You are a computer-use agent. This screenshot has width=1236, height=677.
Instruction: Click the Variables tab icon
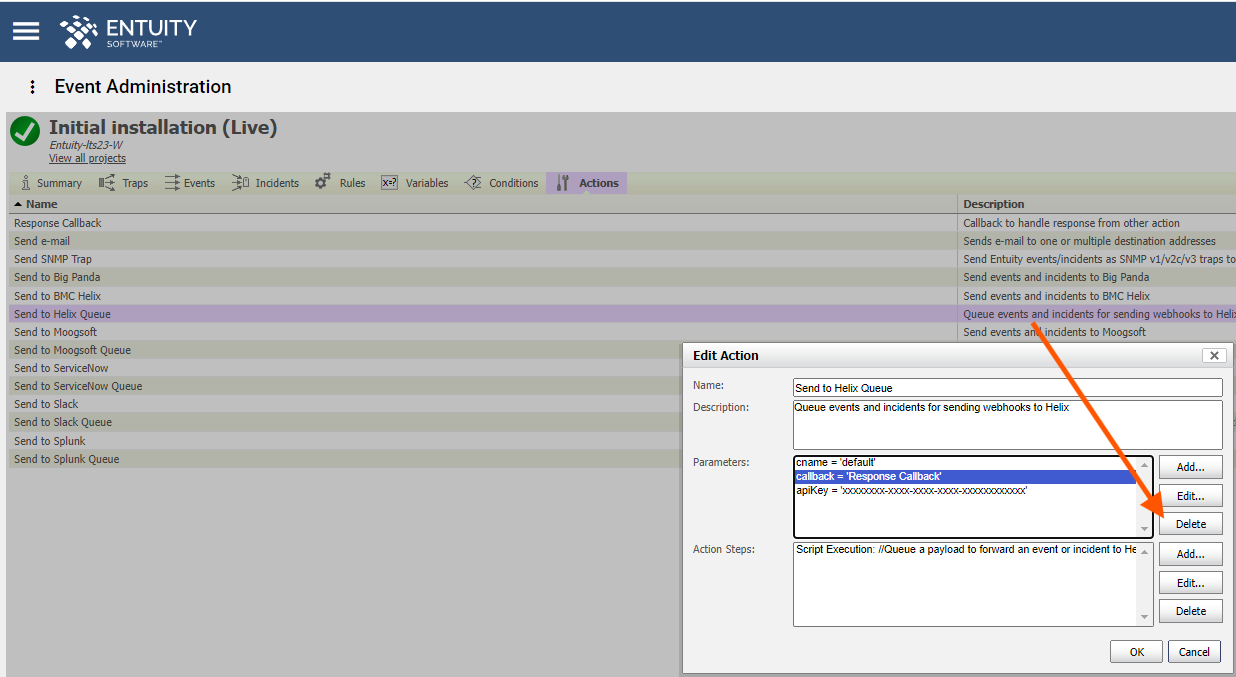tap(389, 182)
